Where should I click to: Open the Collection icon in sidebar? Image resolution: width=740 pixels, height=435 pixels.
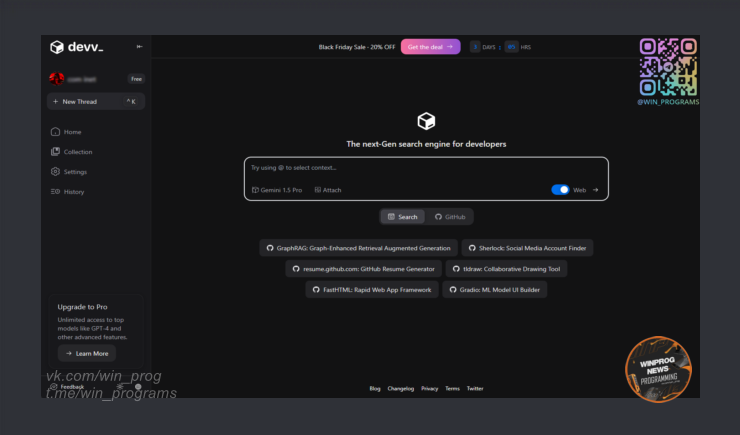(x=55, y=151)
